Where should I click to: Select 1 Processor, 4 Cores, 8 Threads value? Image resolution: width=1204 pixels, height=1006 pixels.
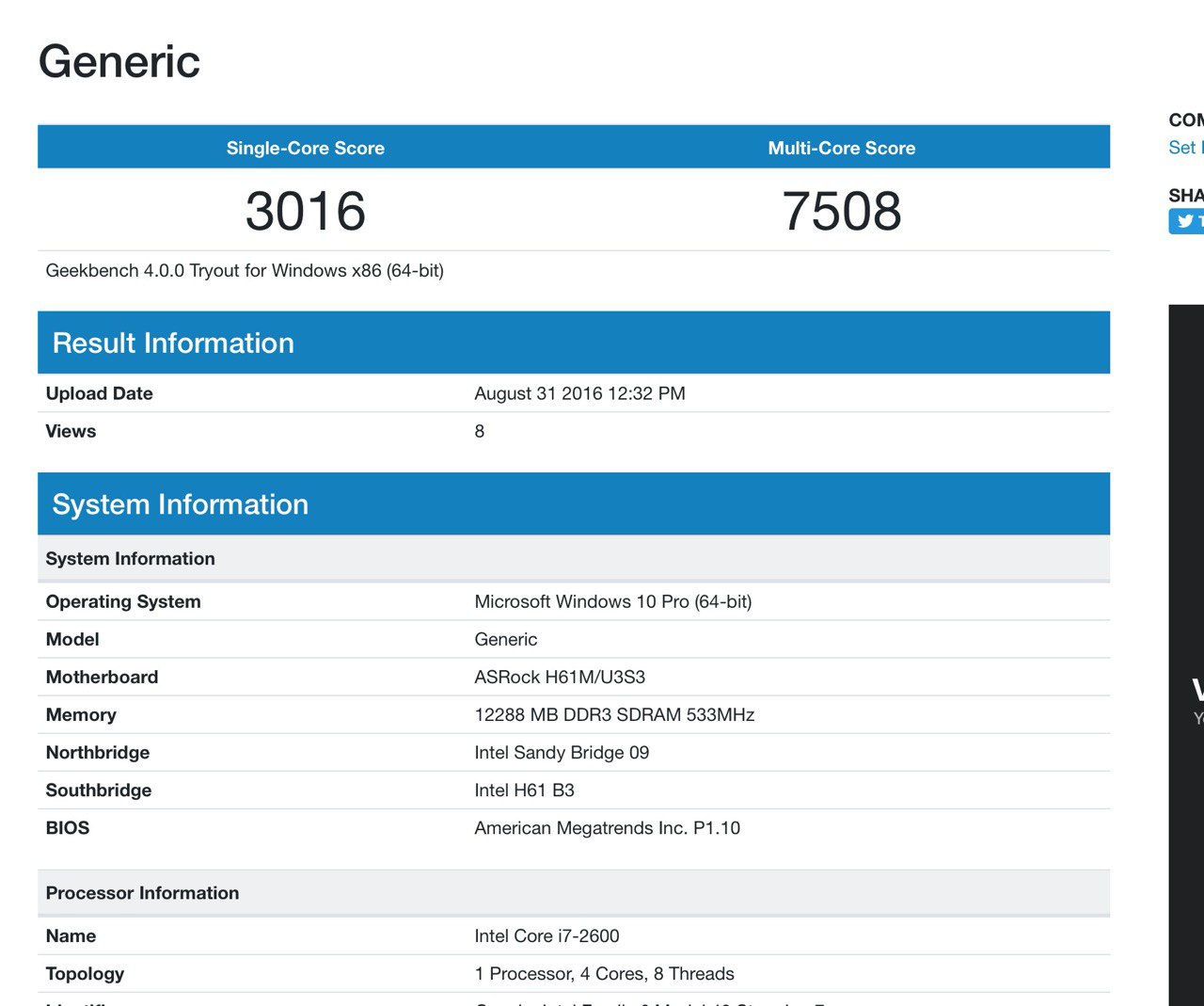[604, 974]
